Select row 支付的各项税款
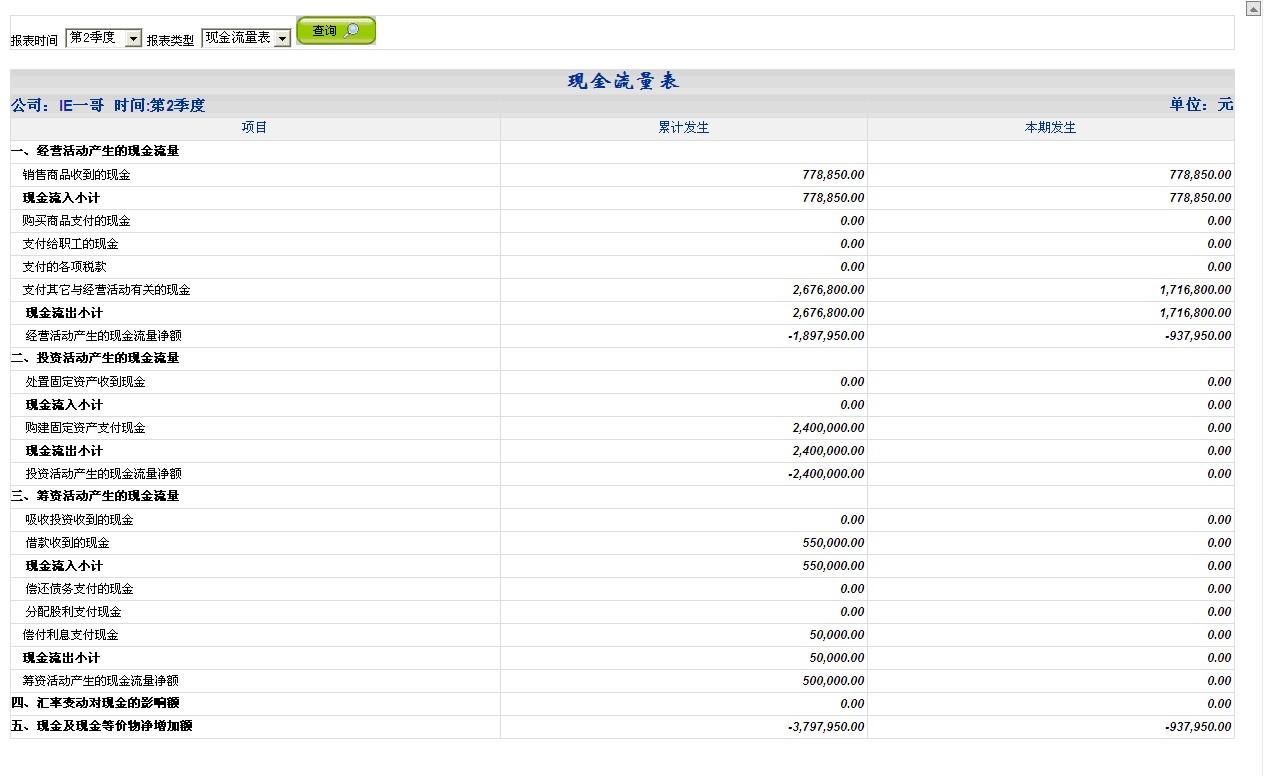This screenshot has height=776, width=1267. click(x=622, y=267)
